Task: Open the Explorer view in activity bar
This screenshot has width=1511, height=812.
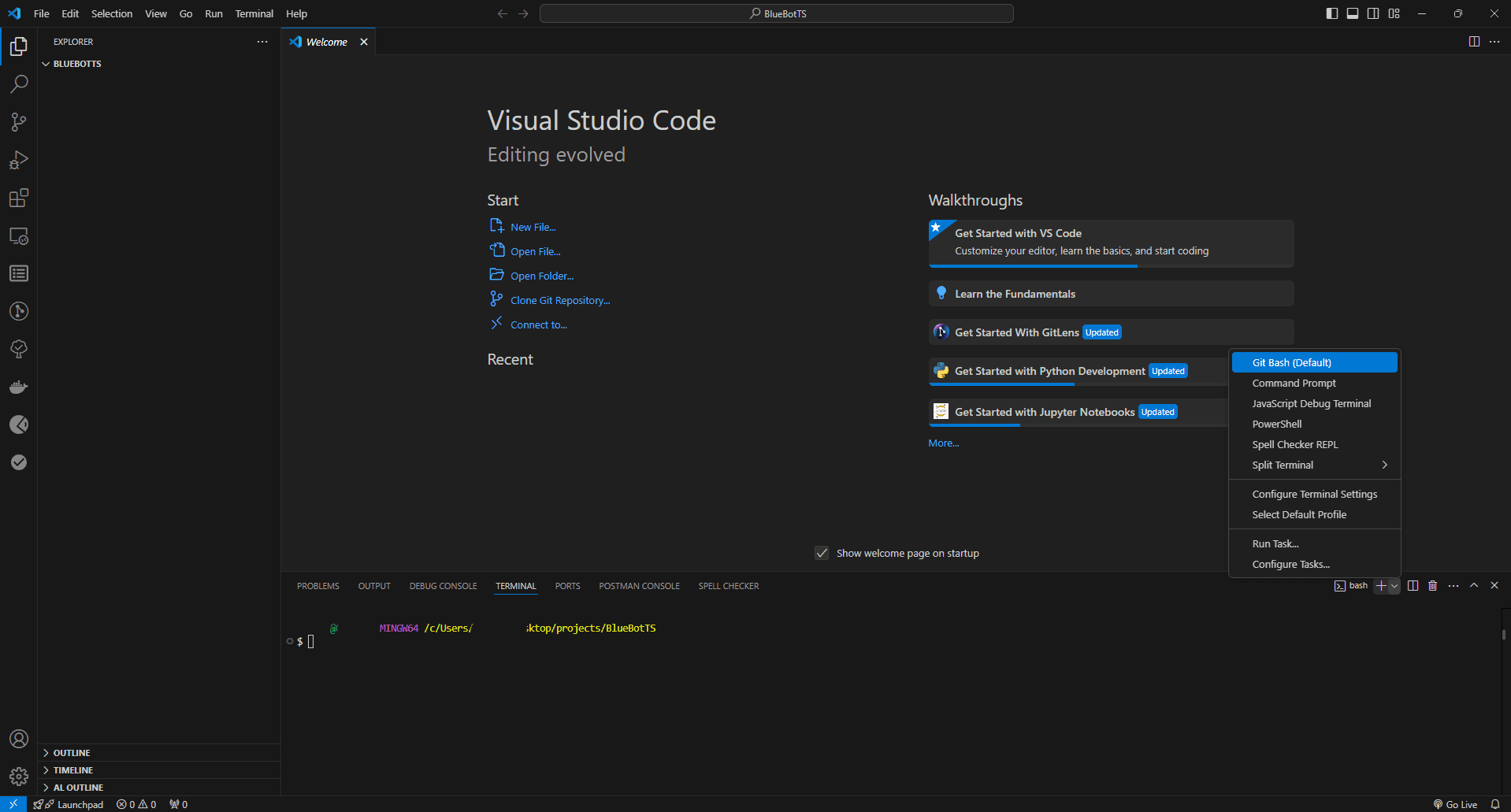Action: (19, 46)
